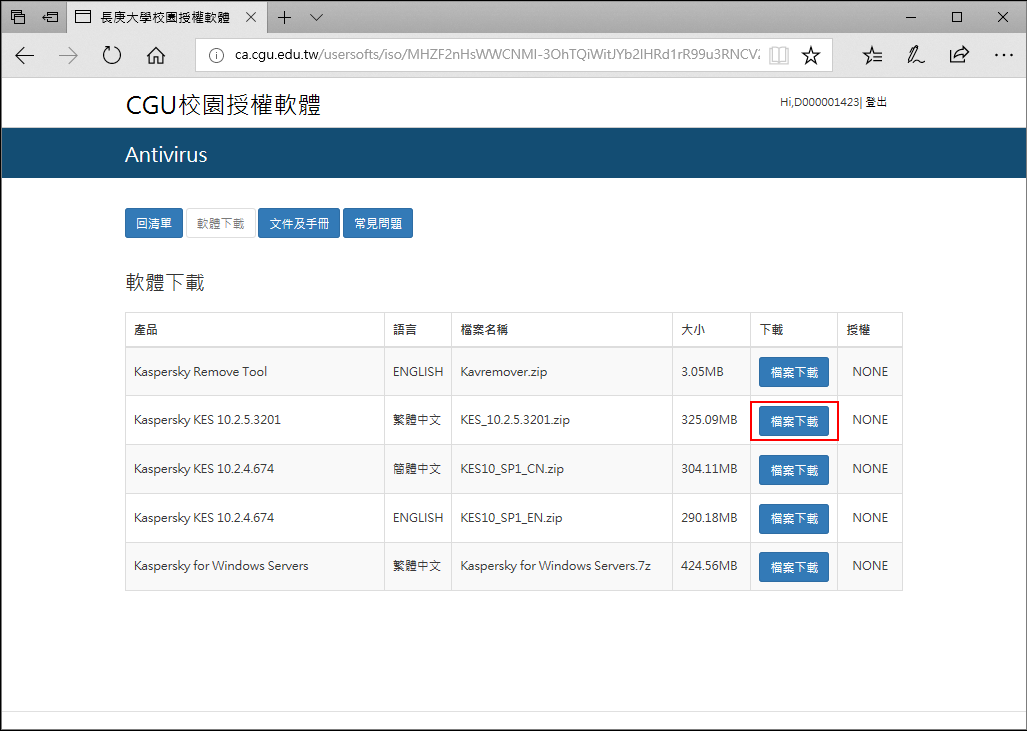The height and width of the screenshot is (731, 1027).
Task: Open the Favorites hub icon
Action: point(872,56)
